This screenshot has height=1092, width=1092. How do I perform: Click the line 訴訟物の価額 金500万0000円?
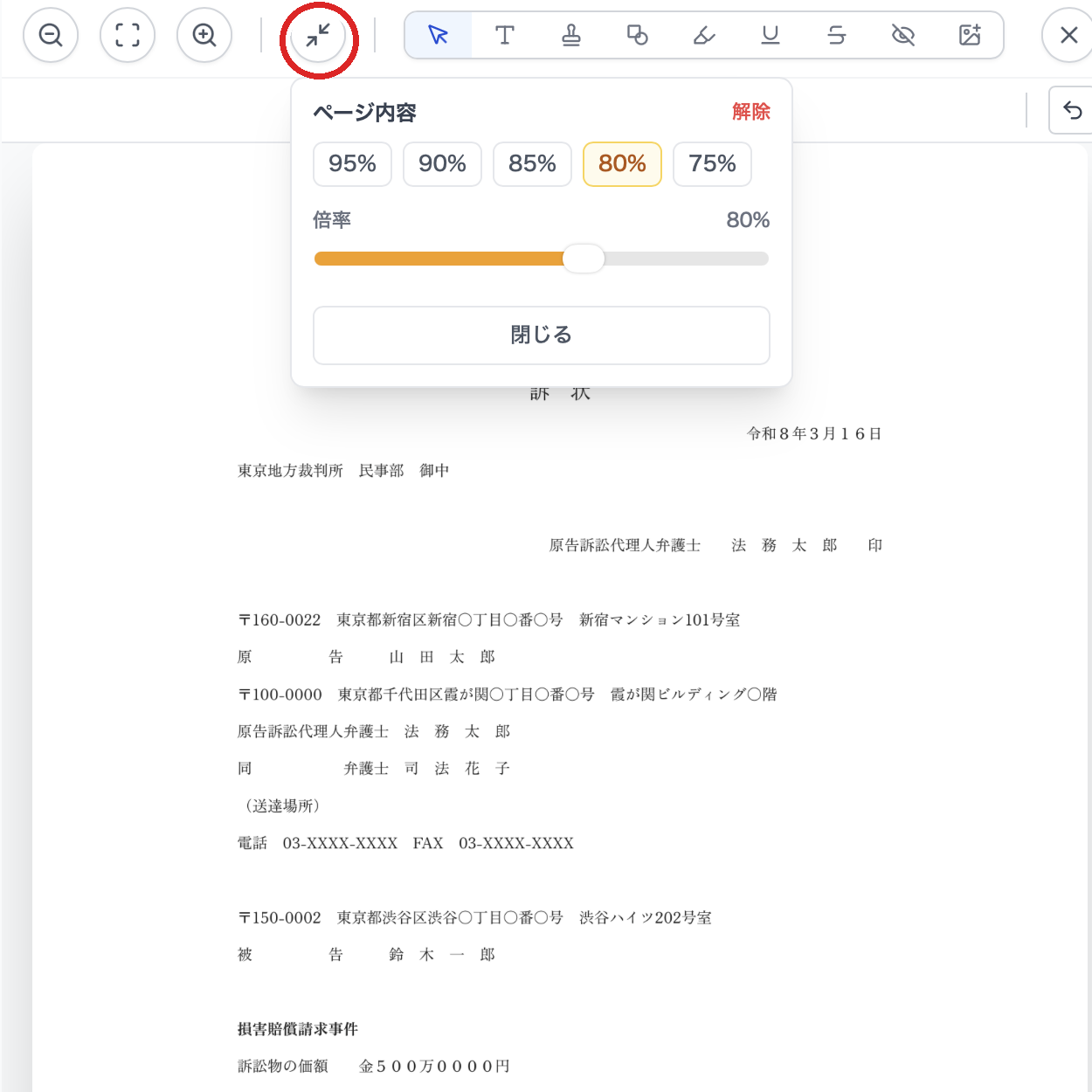point(374,1066)
